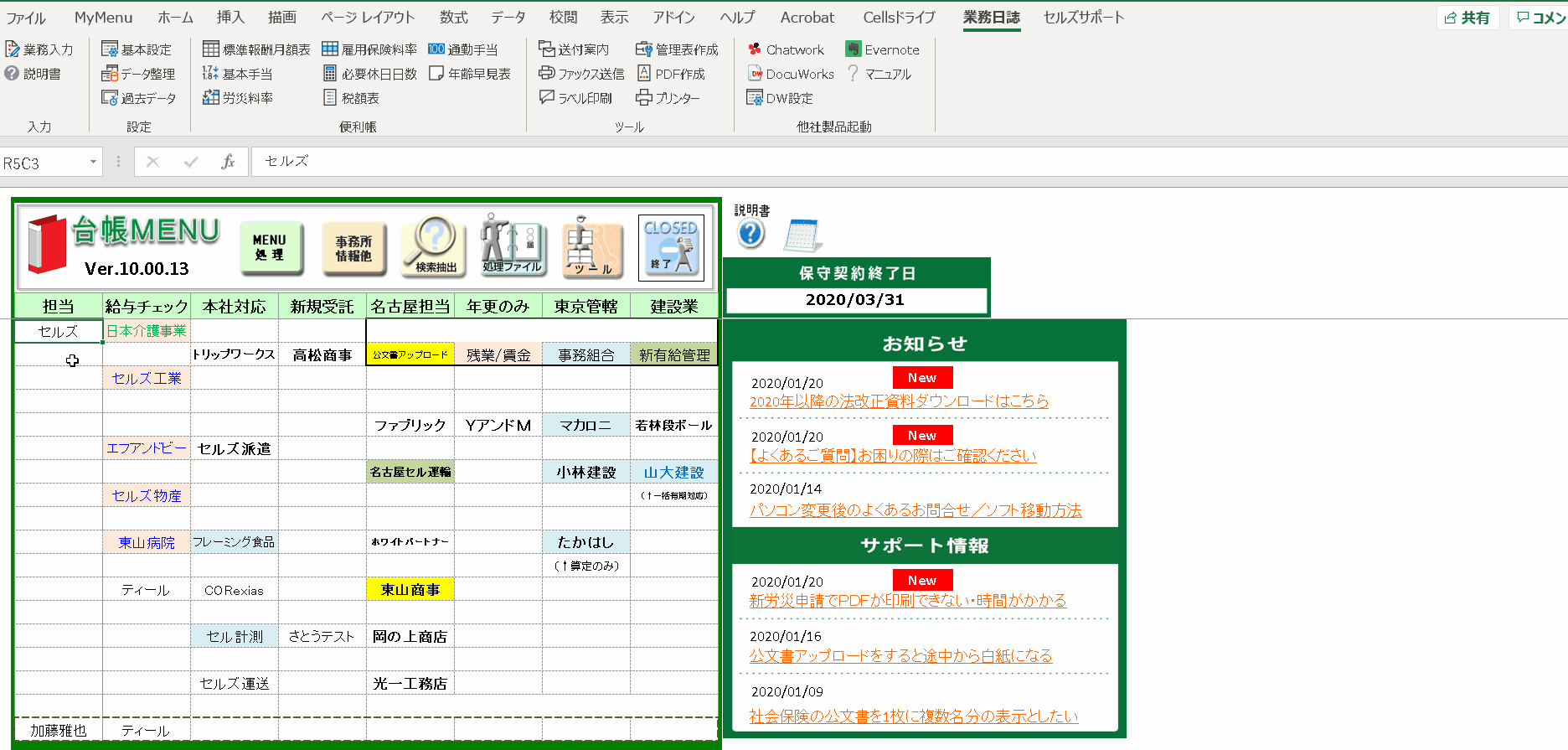Screen dimensions: 1568x750
Task: Select the 東山商事 yellow cell
Action: point(410,590)
